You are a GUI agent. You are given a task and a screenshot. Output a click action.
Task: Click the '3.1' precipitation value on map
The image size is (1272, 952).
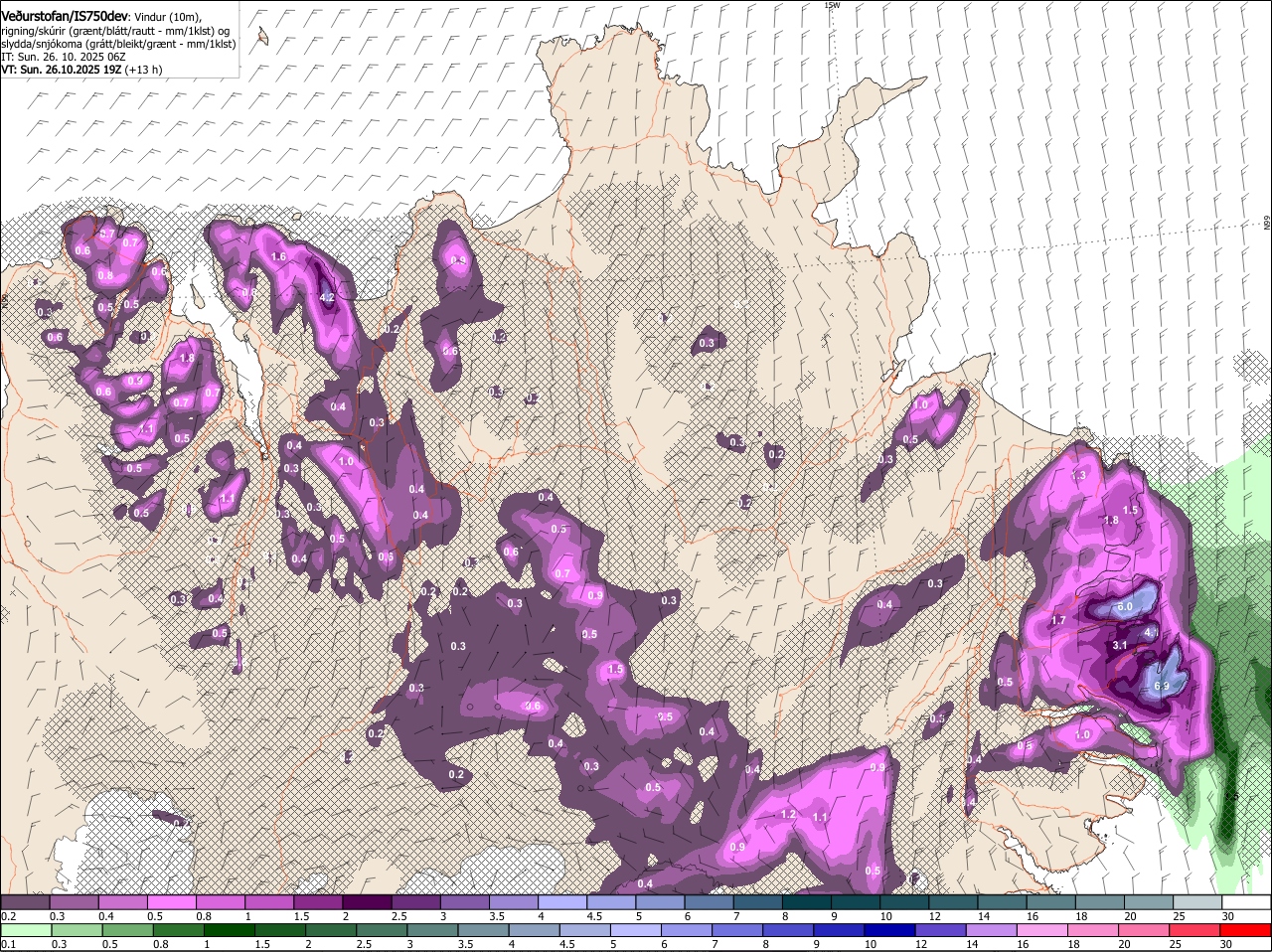(x=1119, y=645)
